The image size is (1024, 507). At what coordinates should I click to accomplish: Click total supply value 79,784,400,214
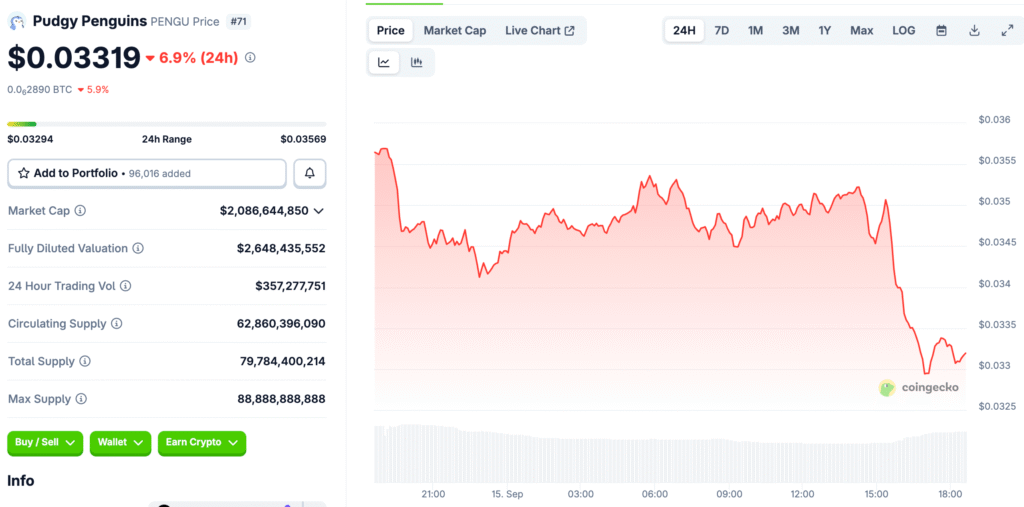[283, 361]
